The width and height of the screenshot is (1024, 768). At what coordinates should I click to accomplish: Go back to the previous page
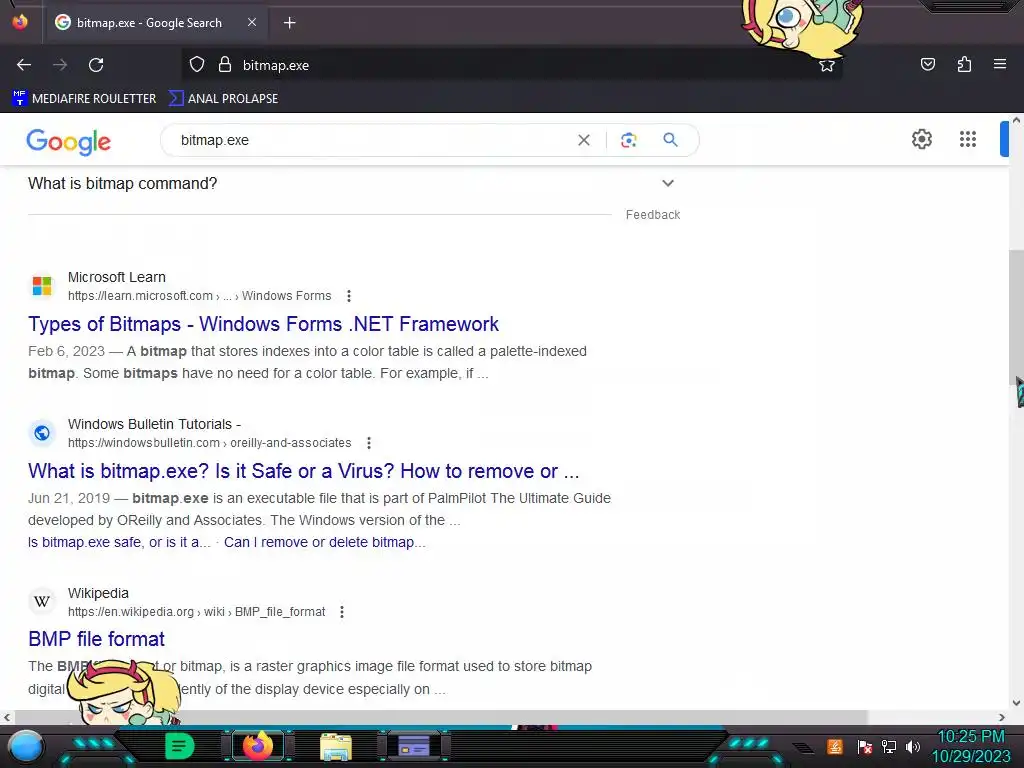(x=24, y=65)
